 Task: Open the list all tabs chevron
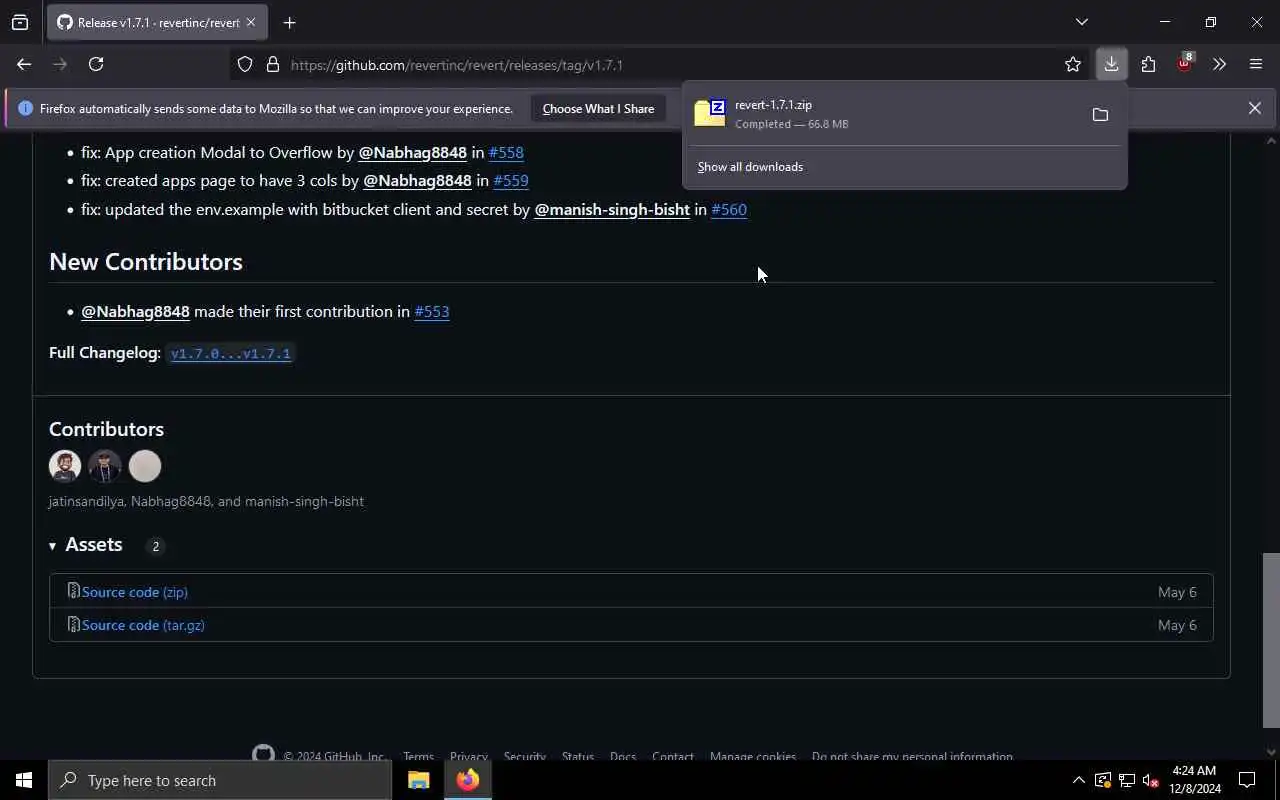[1081, 22]
